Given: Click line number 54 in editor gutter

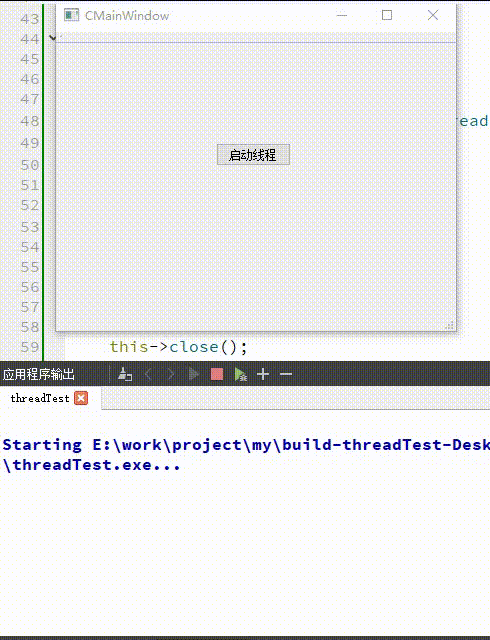Looking at the screenshot, I should coord(30,247).
